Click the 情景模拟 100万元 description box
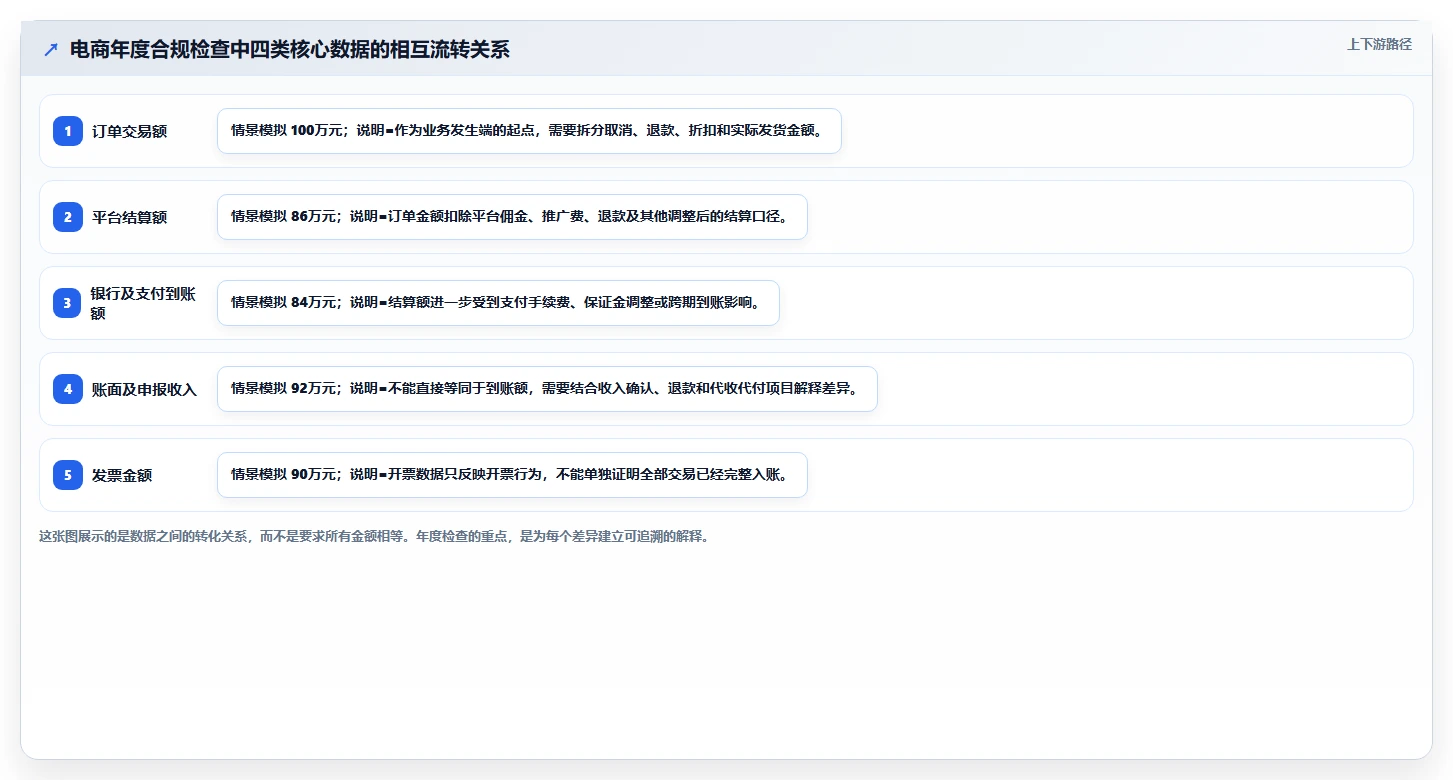This screenshot has width=1453, height=780. (x=529, y=131)
